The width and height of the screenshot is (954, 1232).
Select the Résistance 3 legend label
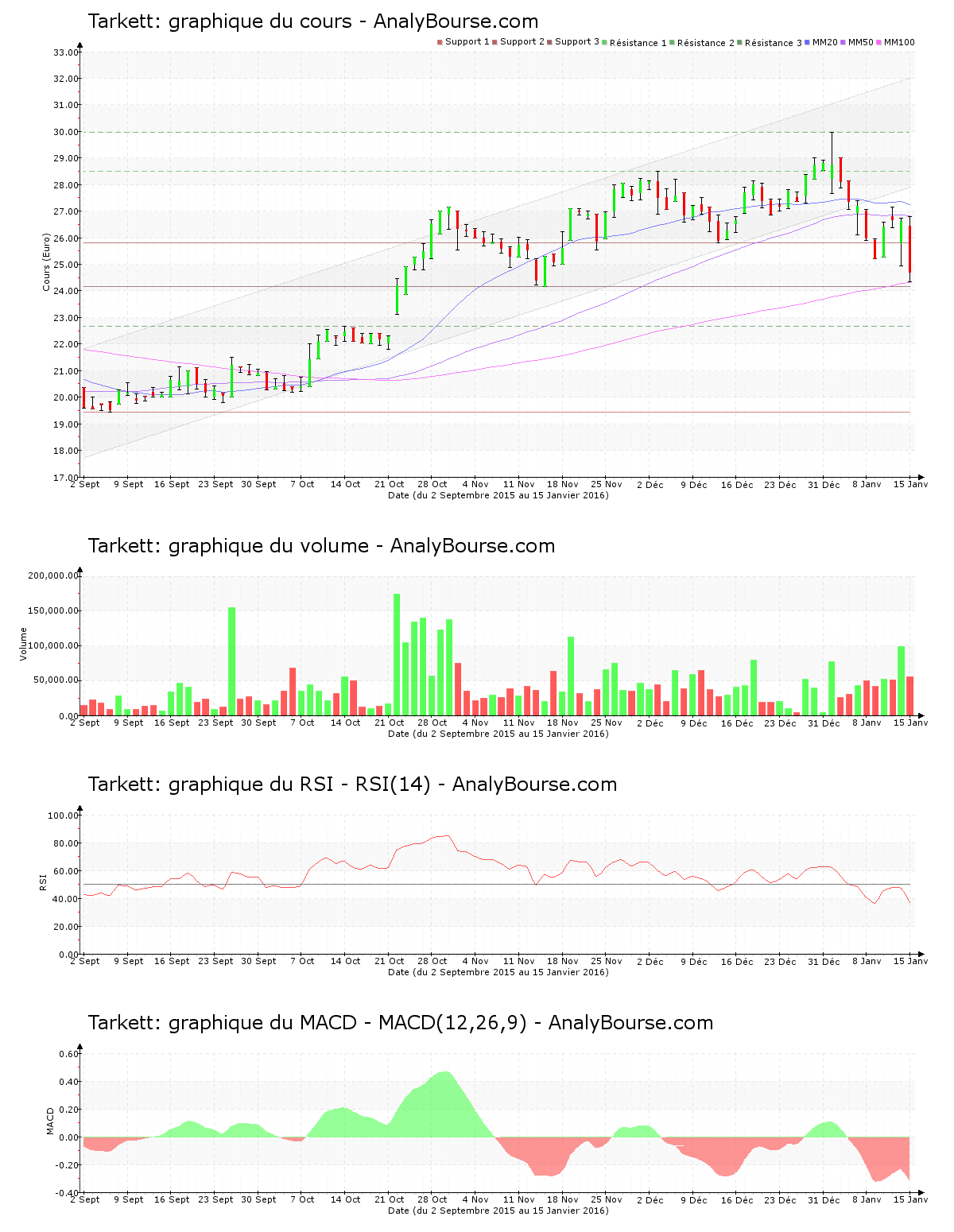[x=774, y=43]
